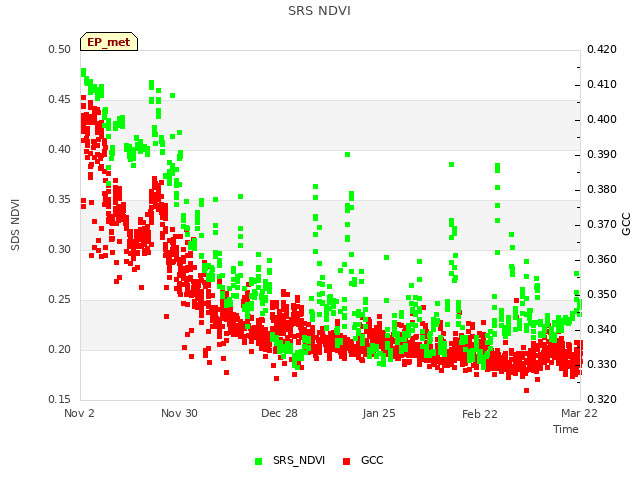Click the Nov 2 date tick label
The image size is (640, 480).
pyautogui.click(x=79, y=413)
